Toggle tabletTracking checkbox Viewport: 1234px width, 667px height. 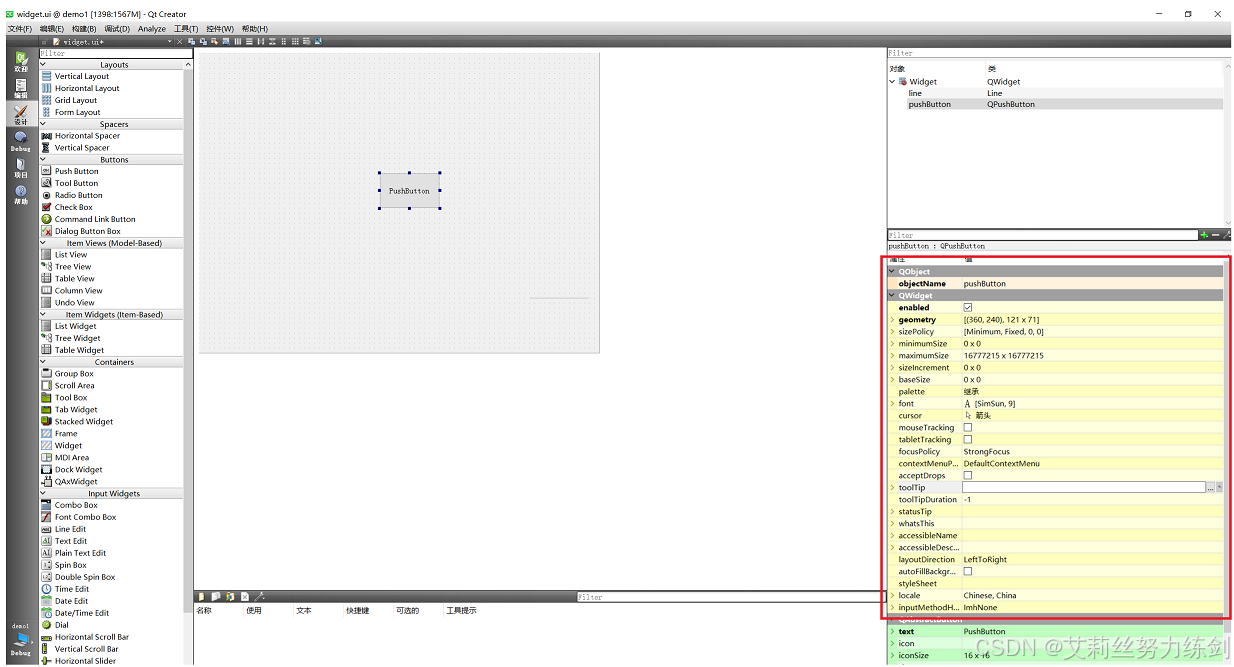[967, 440]
